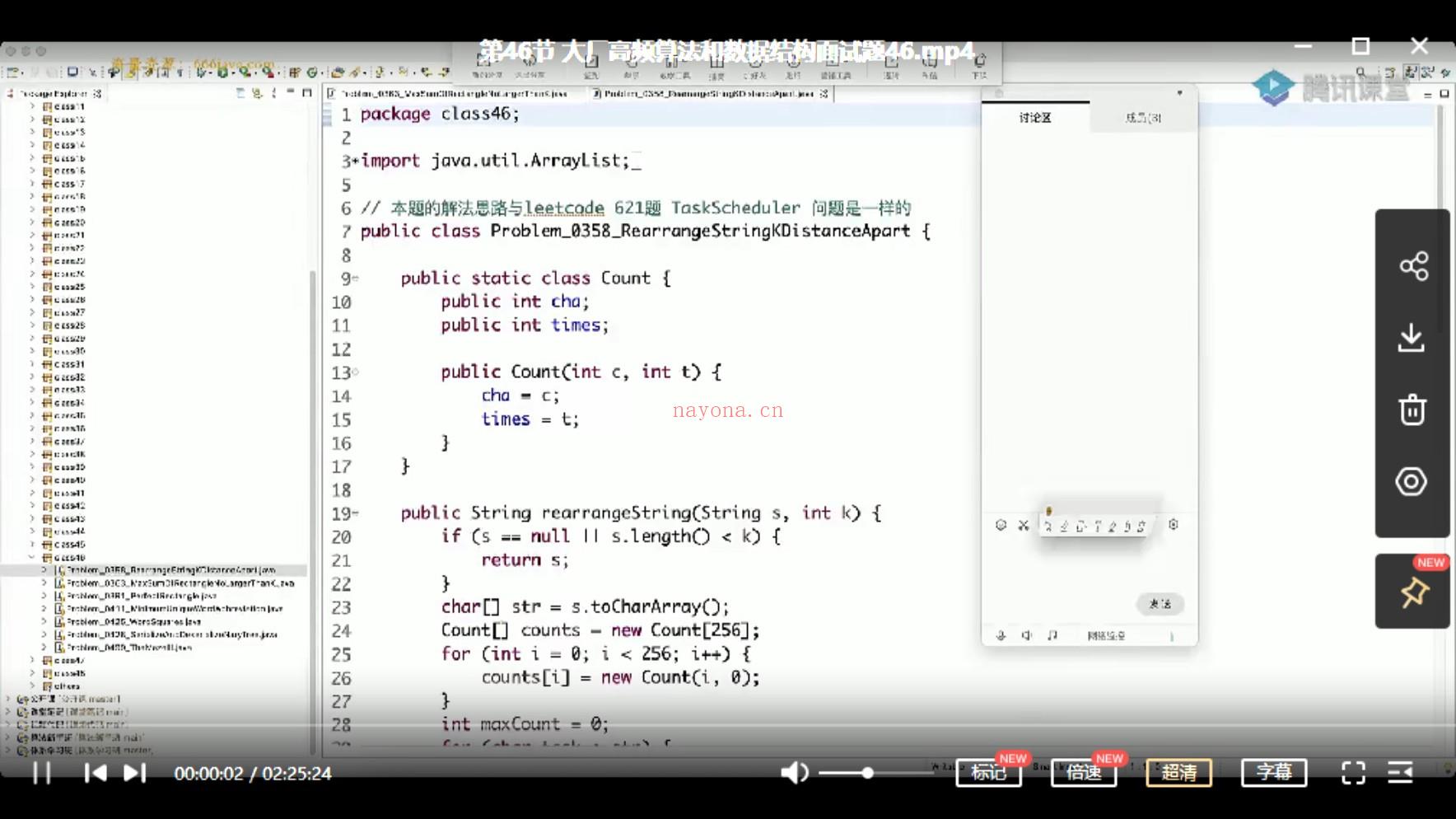1456x819 pixels.
Task: Click the trash delete icon
Action: [1412, 409]
